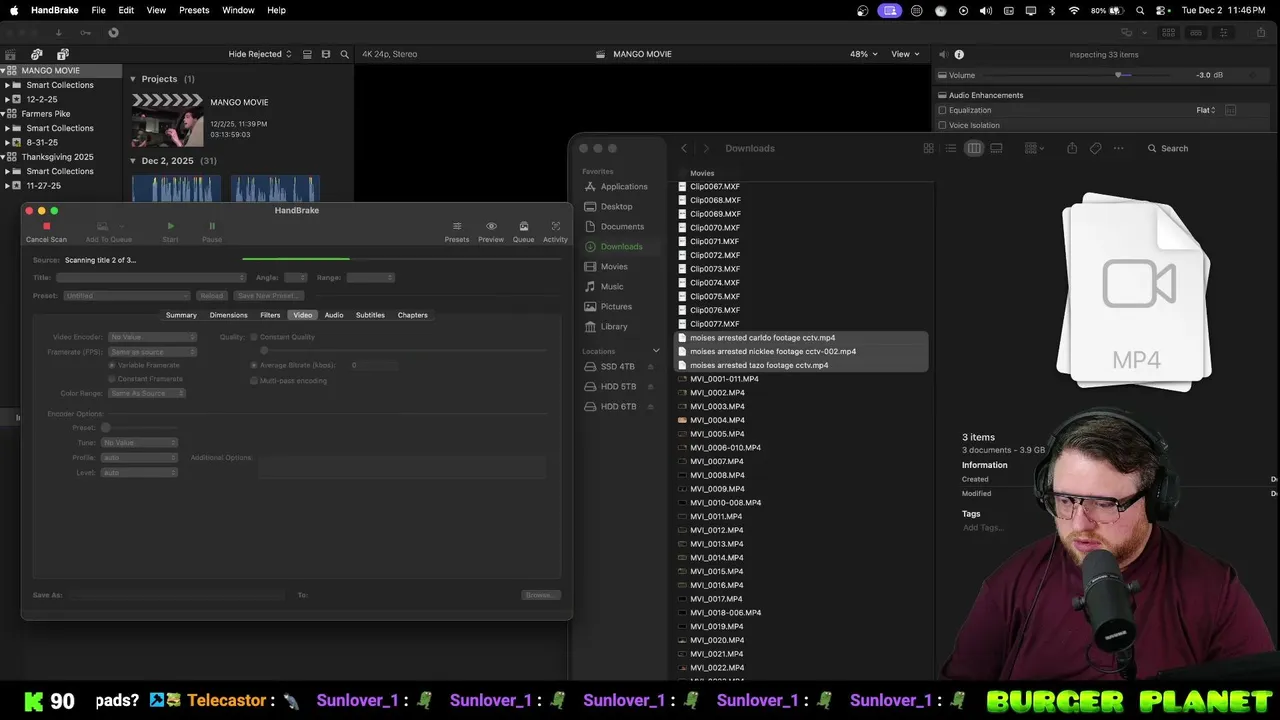Open Equalization Flat preset dropdown
The width and height of the screenshot is (1280, 720).
click(1206, 110)
